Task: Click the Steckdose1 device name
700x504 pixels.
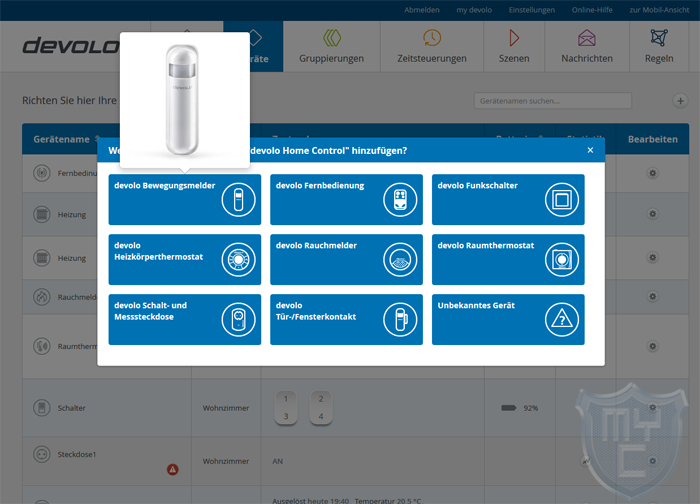Action: 77,454
